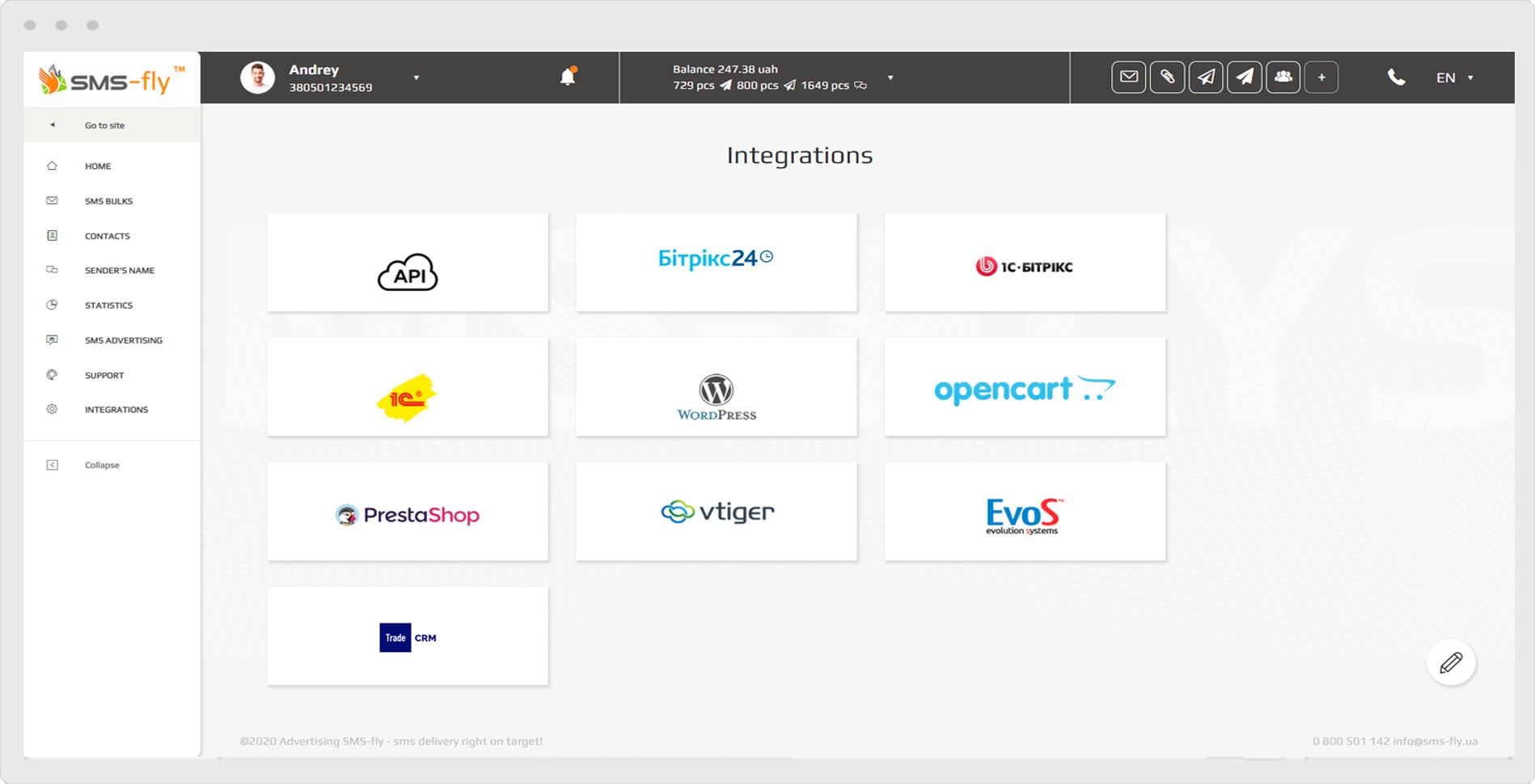Click the Go to site link
Viewport: 1535px width, 784px height.
click(x=104, y=125)
